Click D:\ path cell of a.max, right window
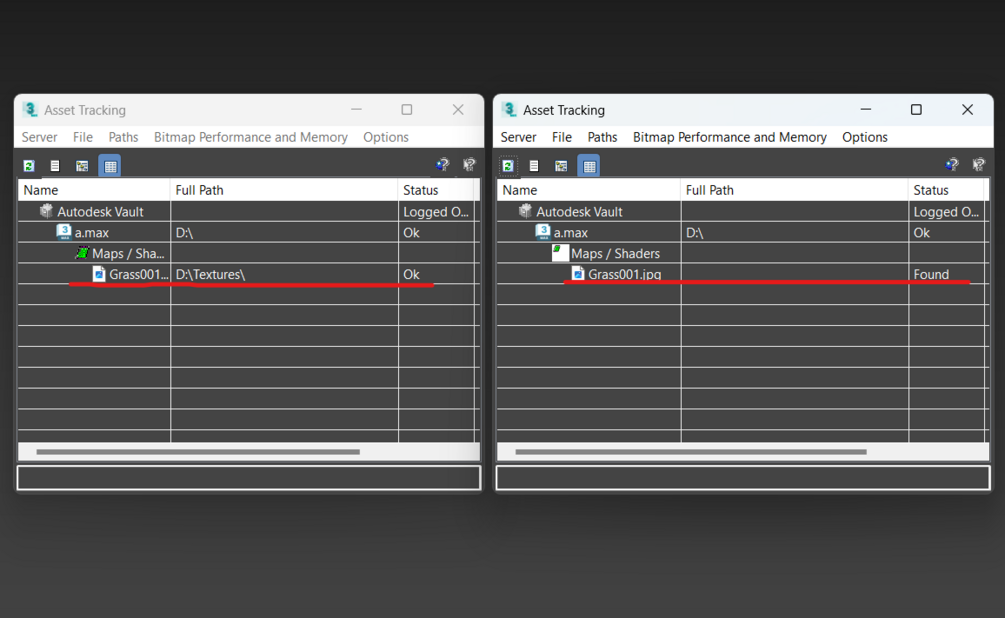1005x618 pixels. point(794,232)
